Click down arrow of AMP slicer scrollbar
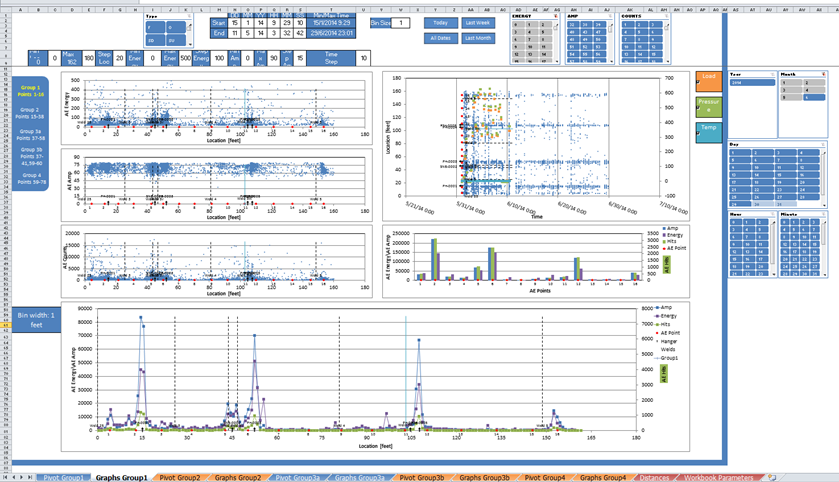 pyautogui.click(x=612, y=62)
